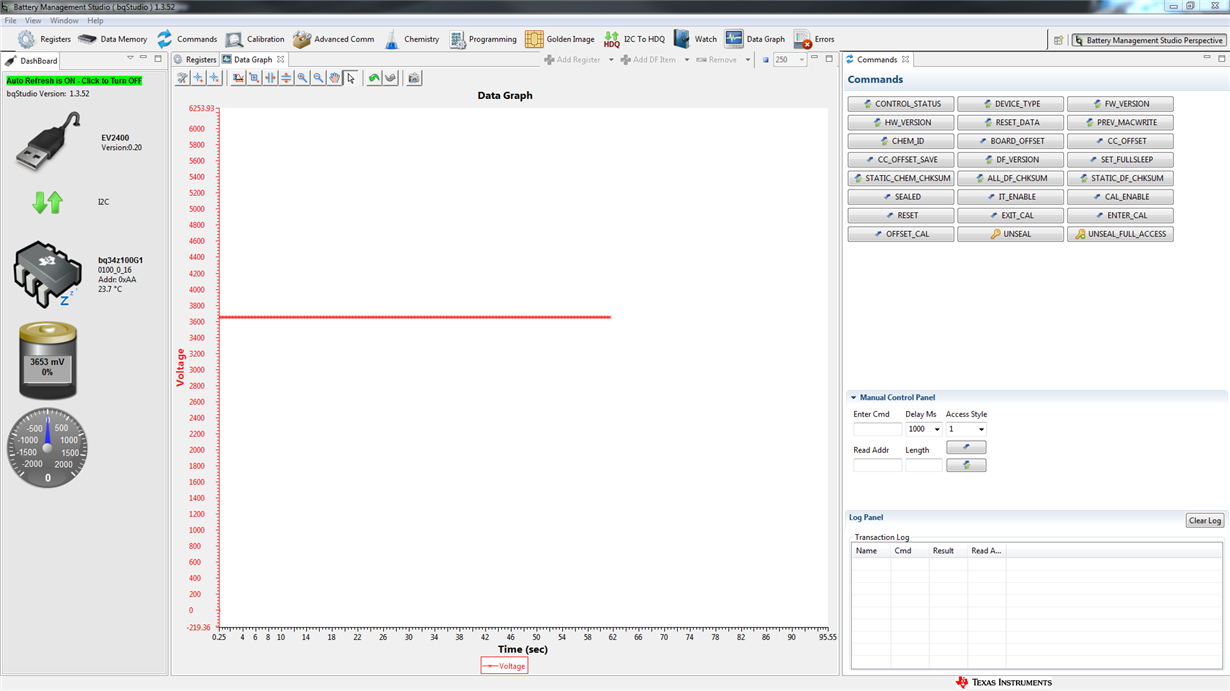
Task: Open the I2C To HDQ tool
Action: point(634,39)
